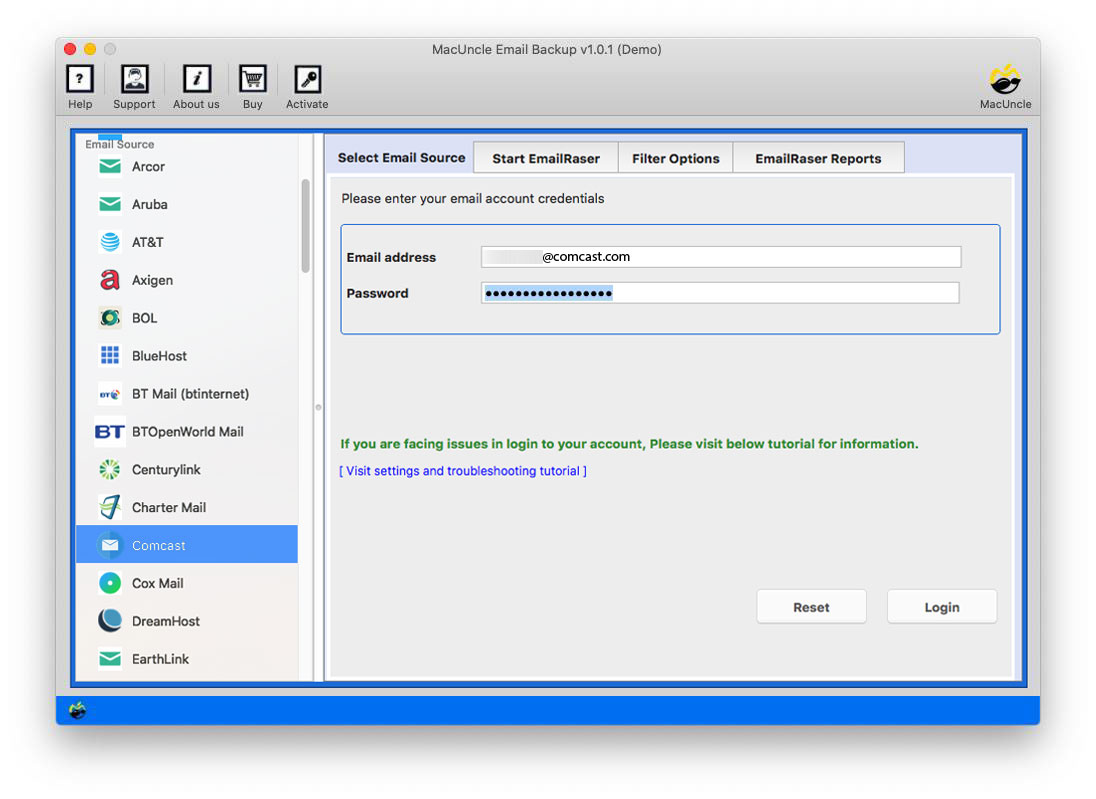
Task: Click the Support agent icon
Action: pos(134,80)
